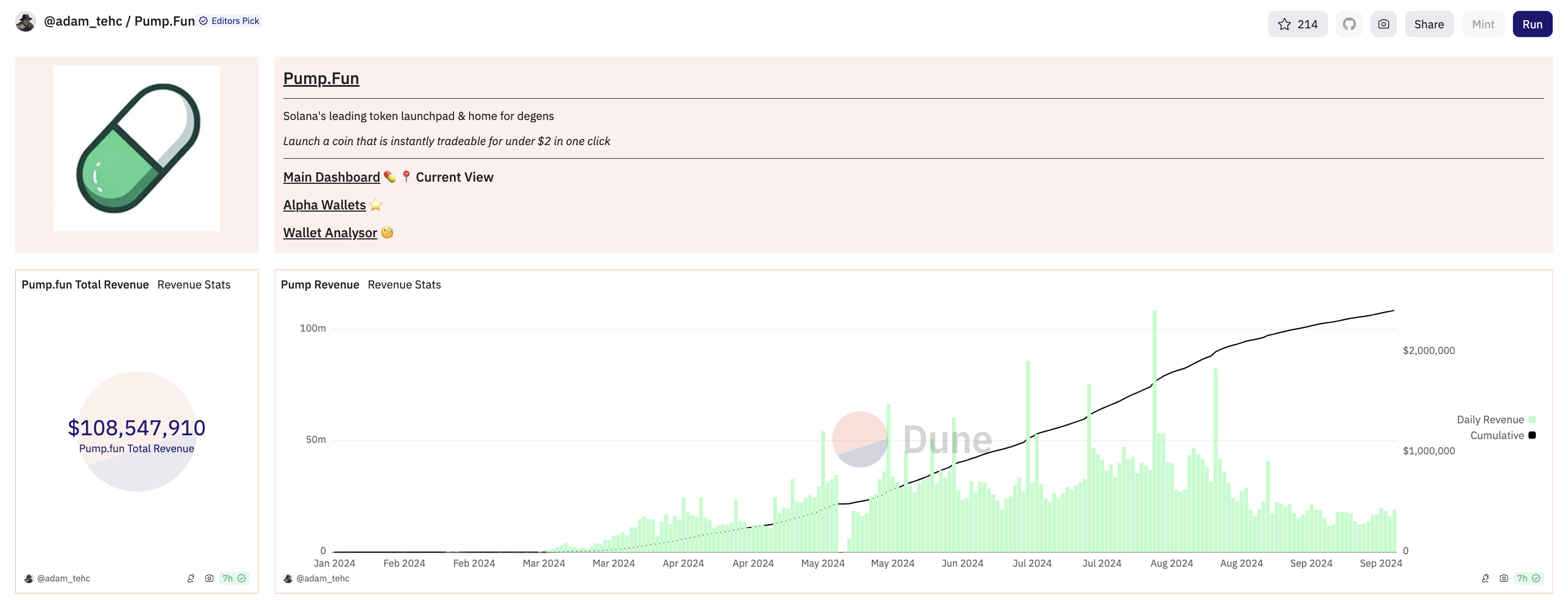Viewport: 1568px width, 600px height.
Task: Click 7h freshness badge on Total Revenue card
Action: pos(234,578)
